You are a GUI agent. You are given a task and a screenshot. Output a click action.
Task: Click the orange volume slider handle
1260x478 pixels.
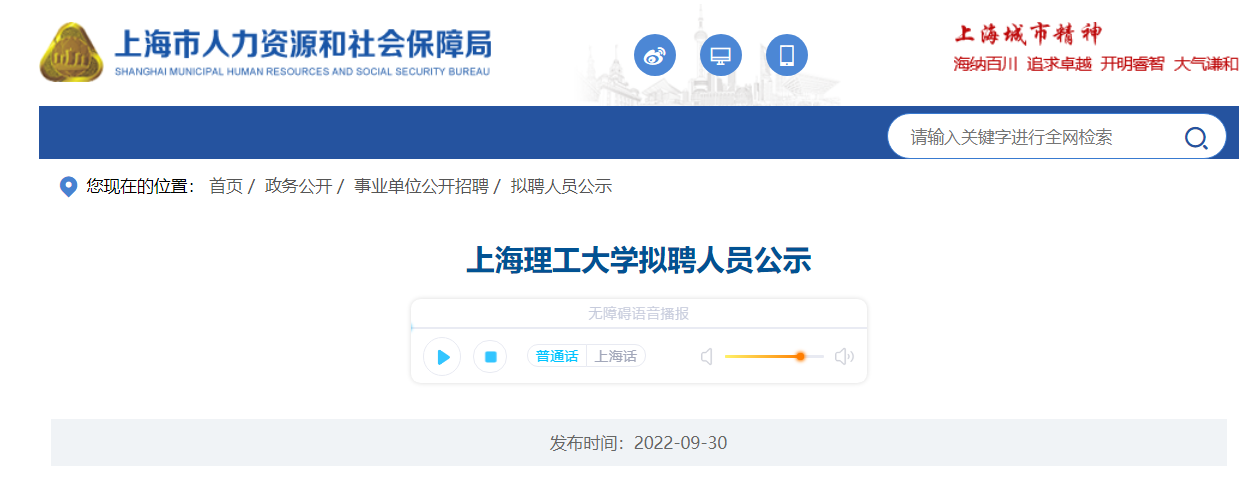click(x=800, y=357)
